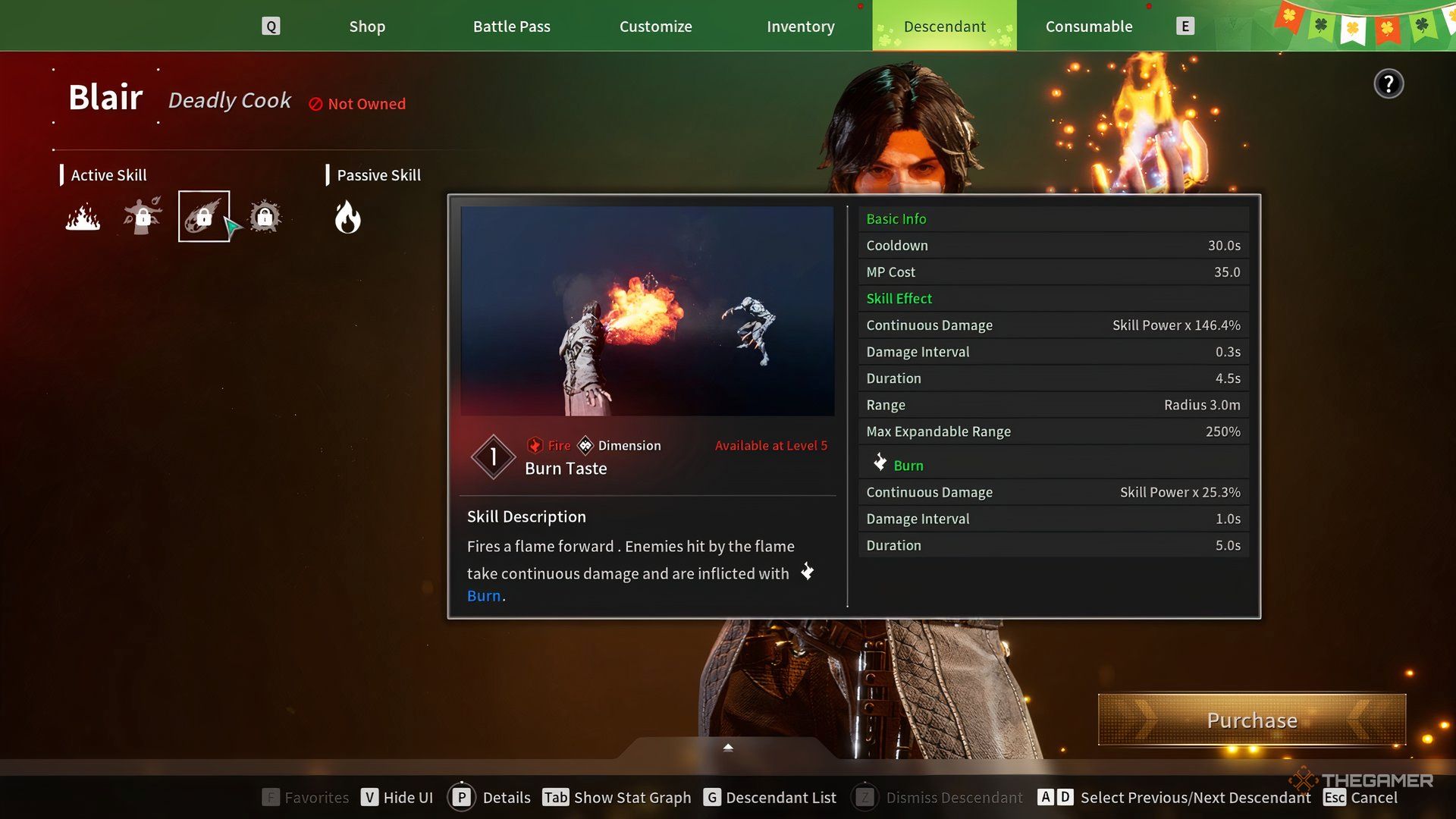Click the Skill Power x 146.4% value

[x=1176, y=325]
